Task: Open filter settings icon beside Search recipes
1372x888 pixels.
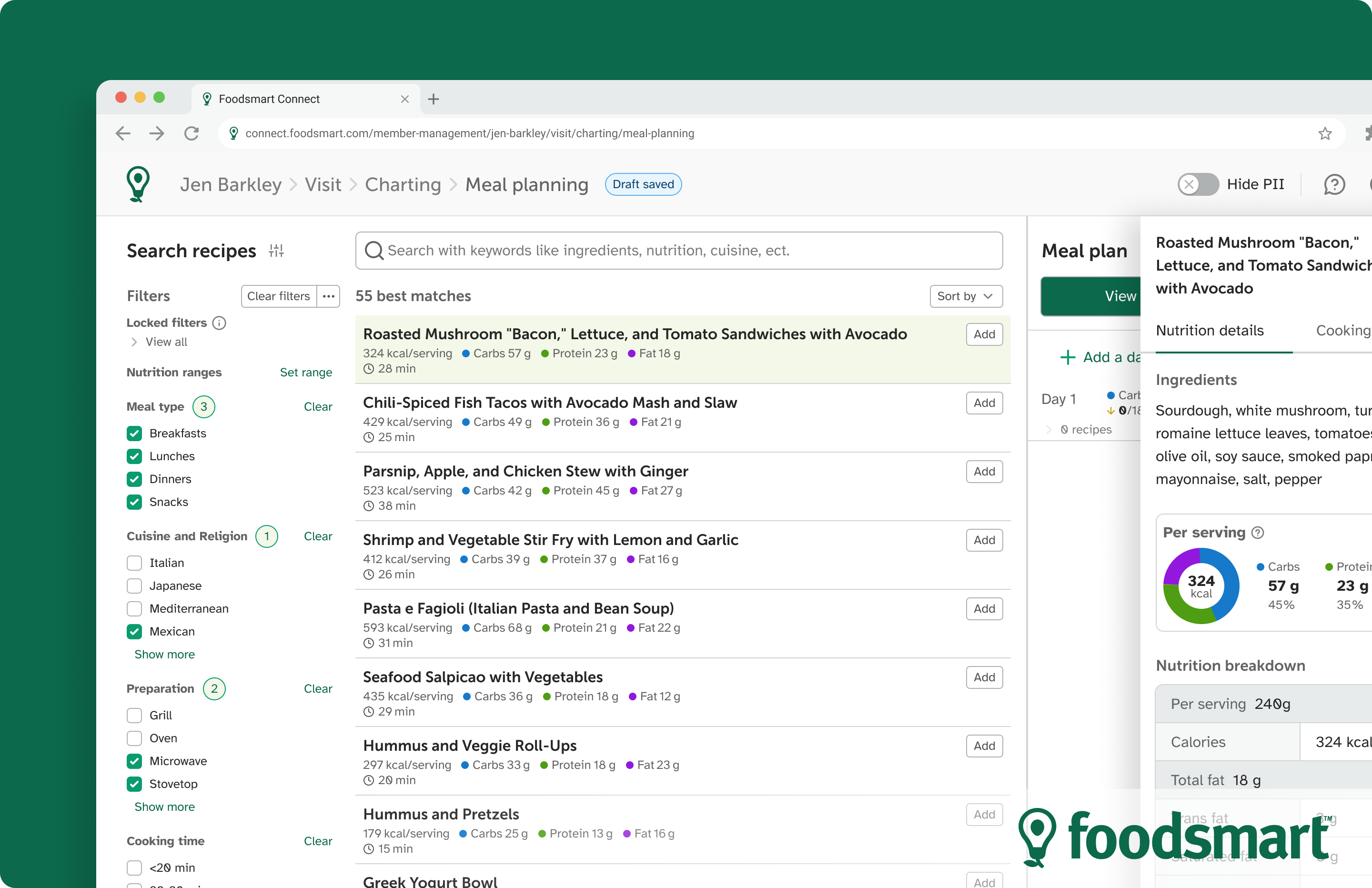Action: coord(276,251)
